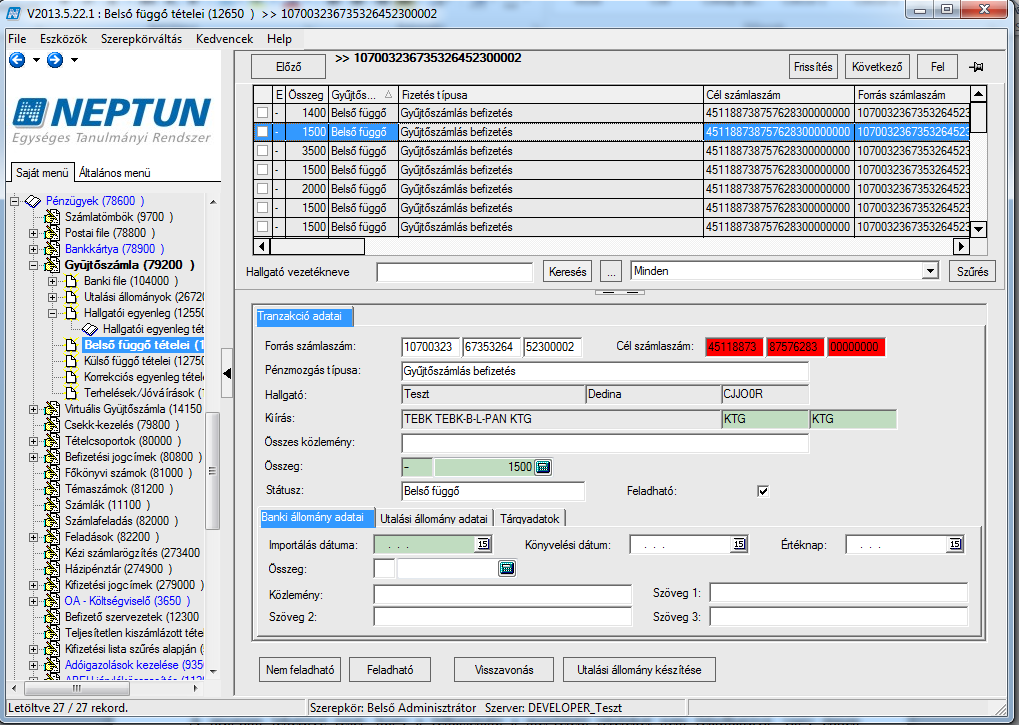Click the Szűrés button
This screenshot has width=1019, height=725.
pos(972,272)
